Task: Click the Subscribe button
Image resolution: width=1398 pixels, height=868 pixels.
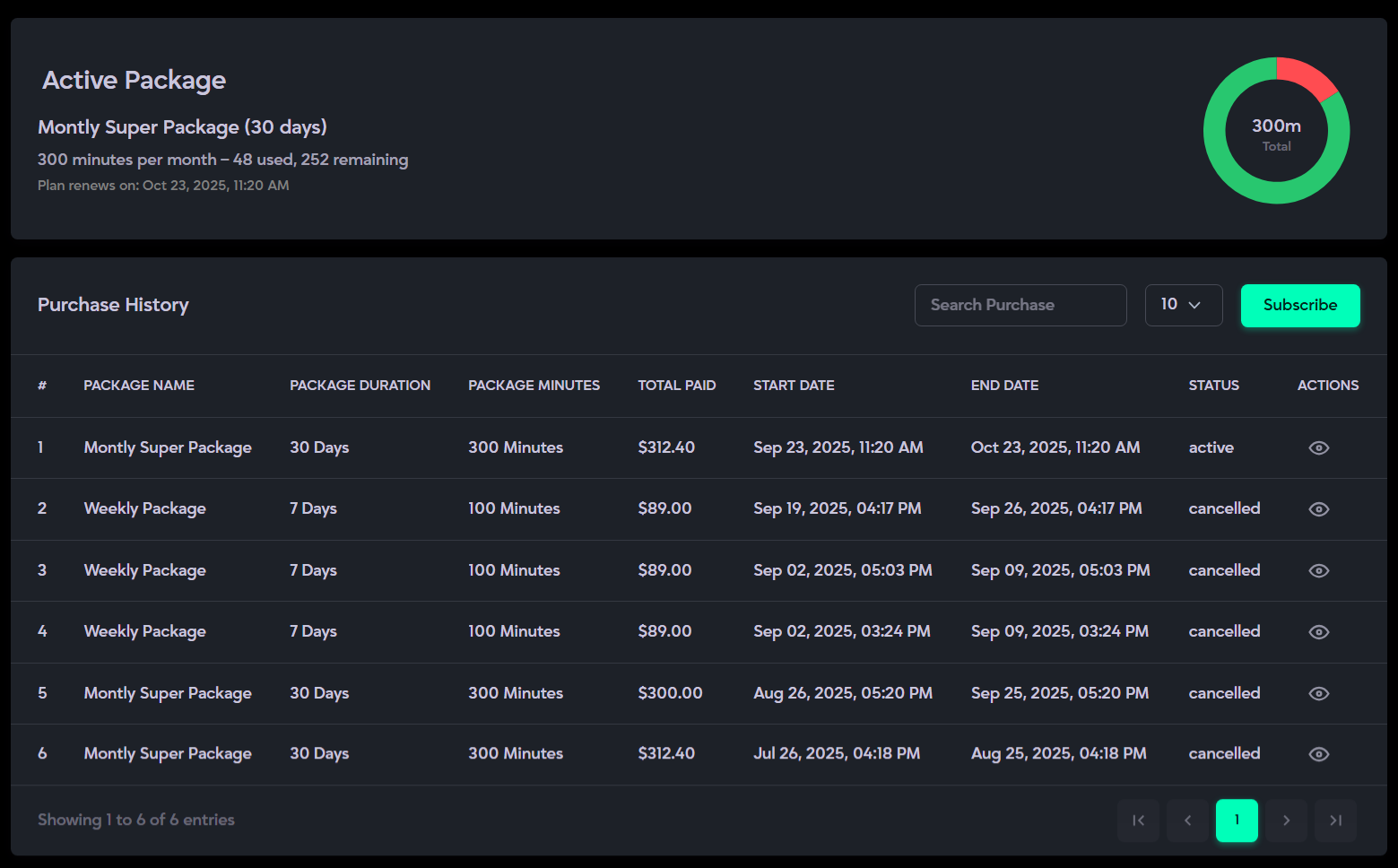Action: (x=1299, y=306)
